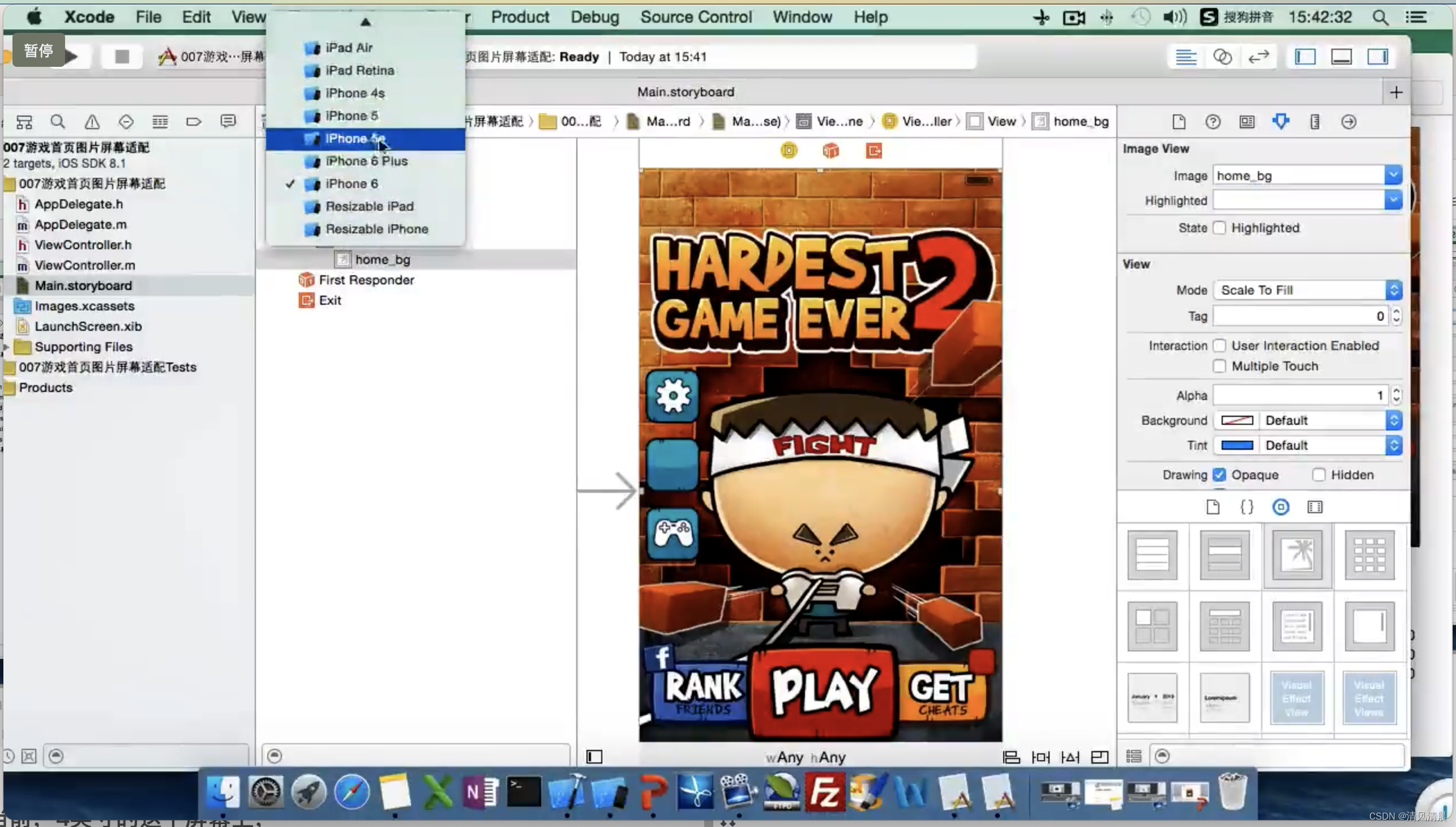
Task: Click the Exit icon above the scene
Action: [x=874, y=151]
